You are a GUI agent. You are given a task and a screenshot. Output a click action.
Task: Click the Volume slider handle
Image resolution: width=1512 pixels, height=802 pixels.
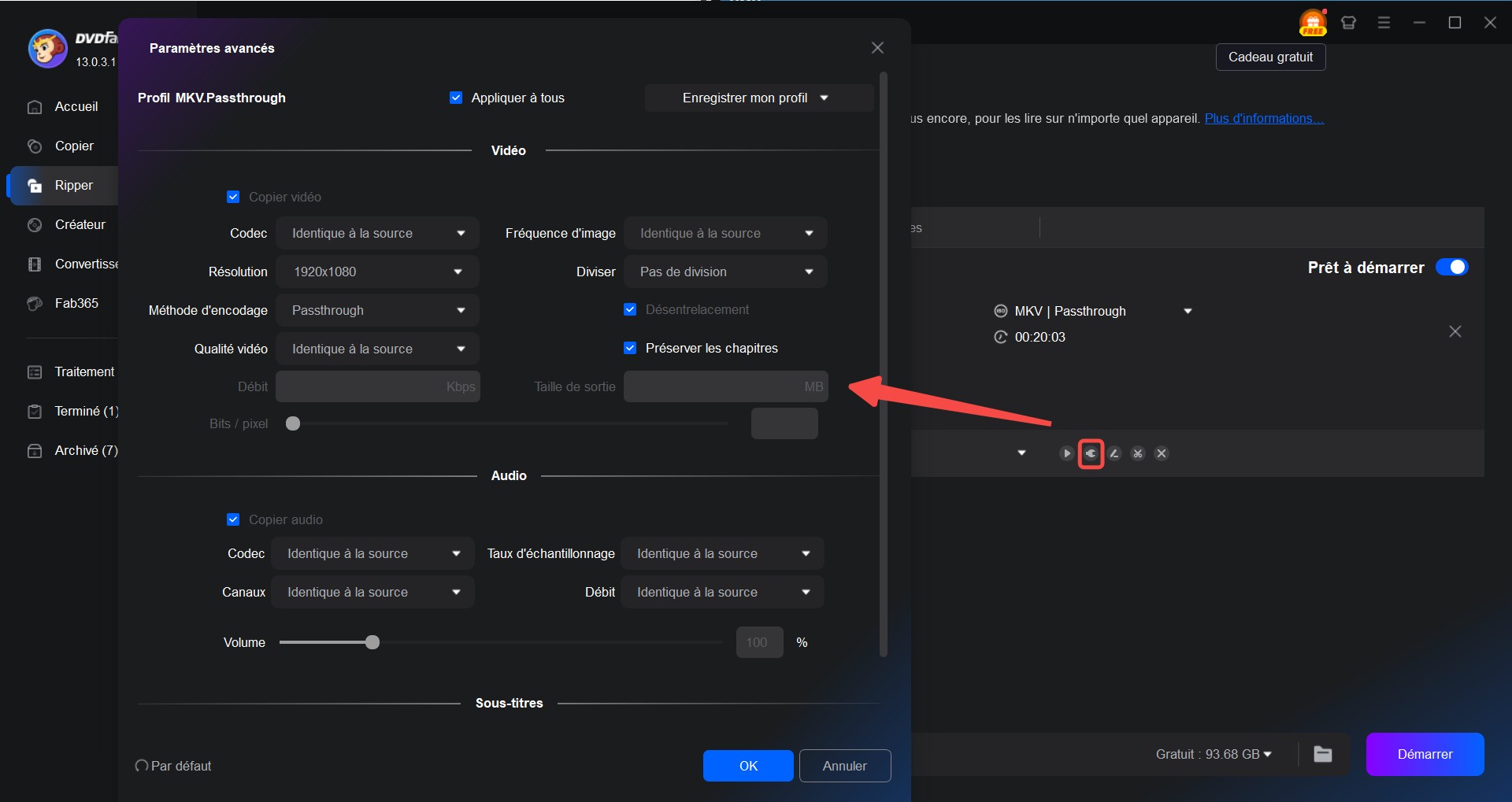tap(372, 642)
